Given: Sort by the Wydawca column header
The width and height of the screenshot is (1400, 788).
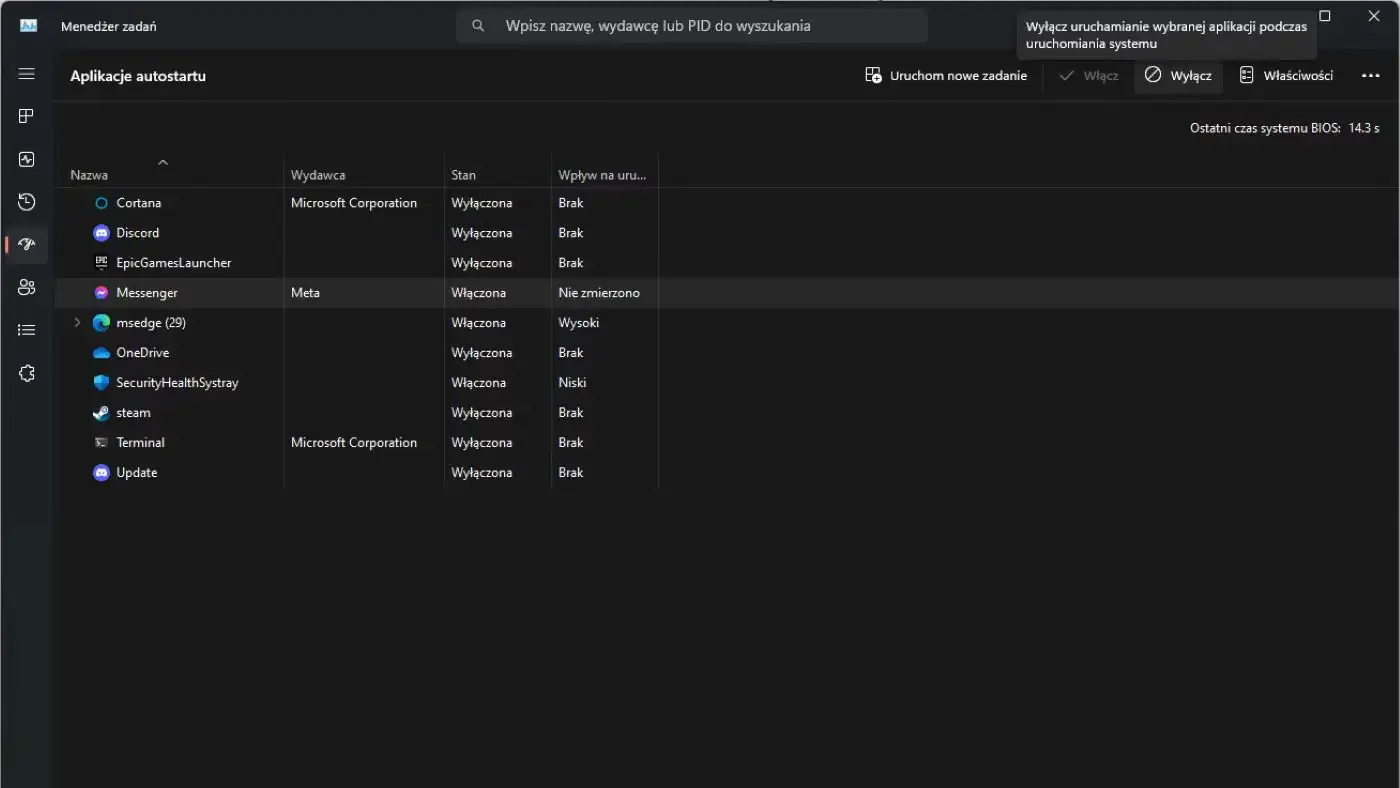Looking at the screenshot, I should pyautogui.click(x=318, y=175).
